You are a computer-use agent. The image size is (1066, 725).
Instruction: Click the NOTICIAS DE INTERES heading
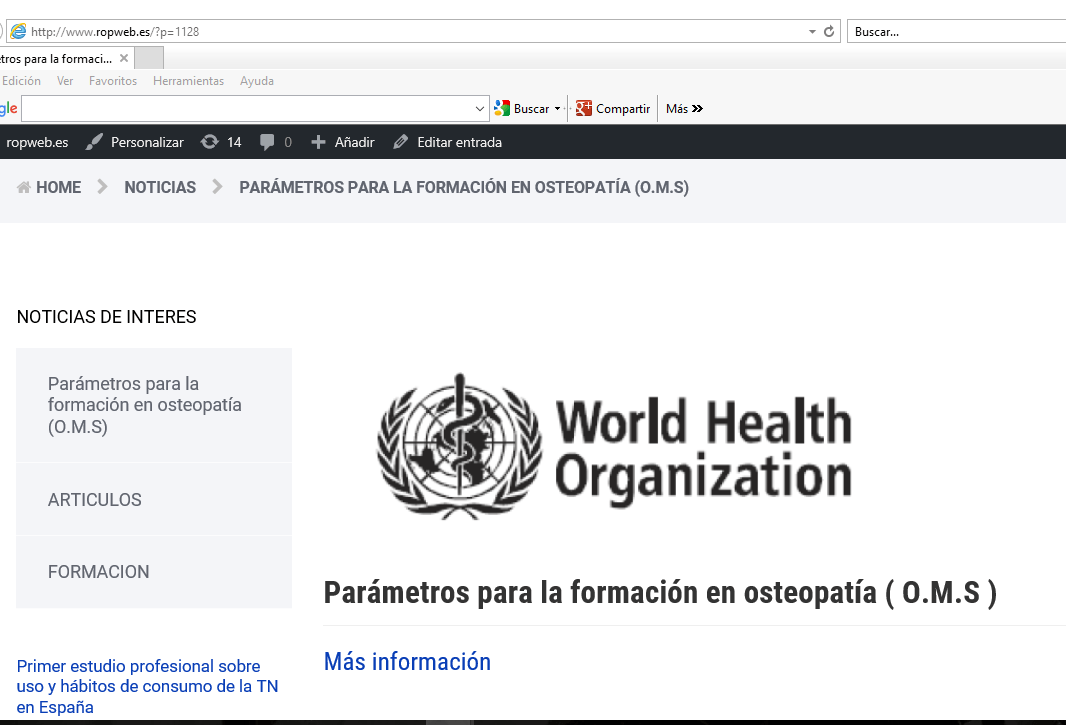(x=107, y=317)
